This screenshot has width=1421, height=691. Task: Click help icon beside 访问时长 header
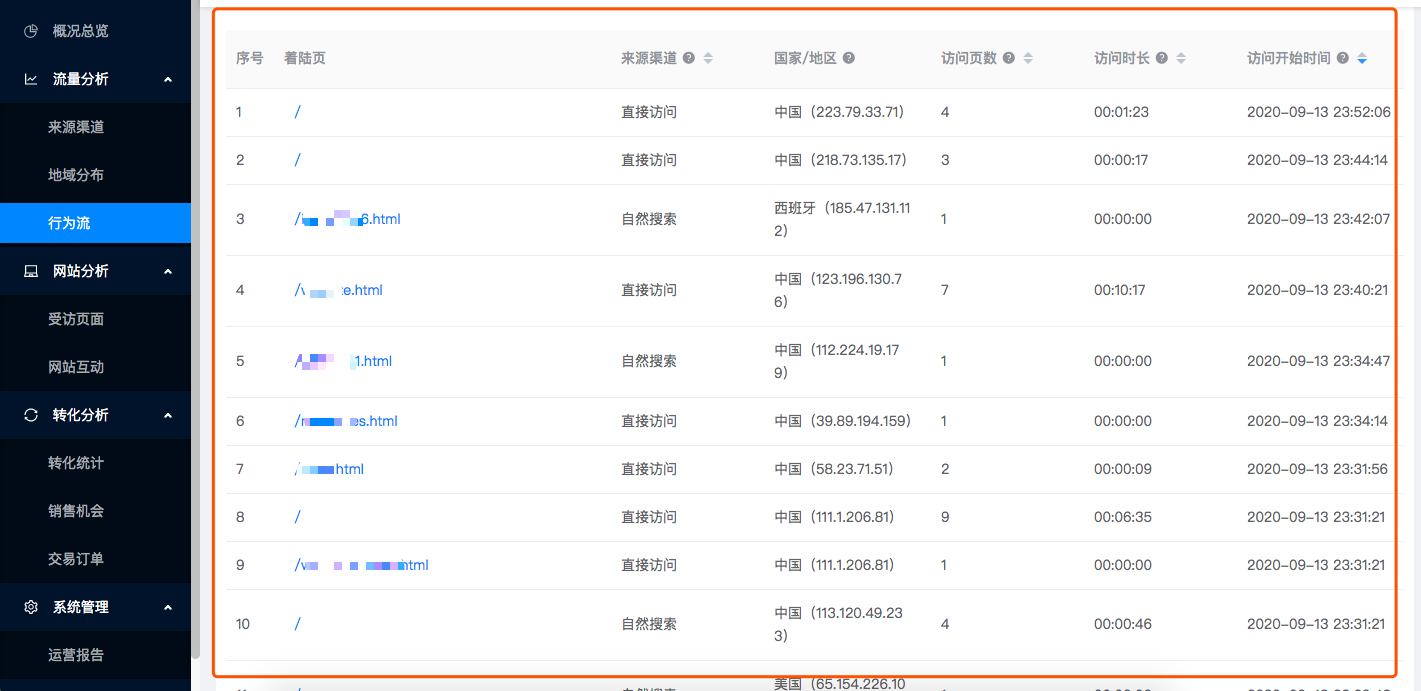[x=1162, y=58]
